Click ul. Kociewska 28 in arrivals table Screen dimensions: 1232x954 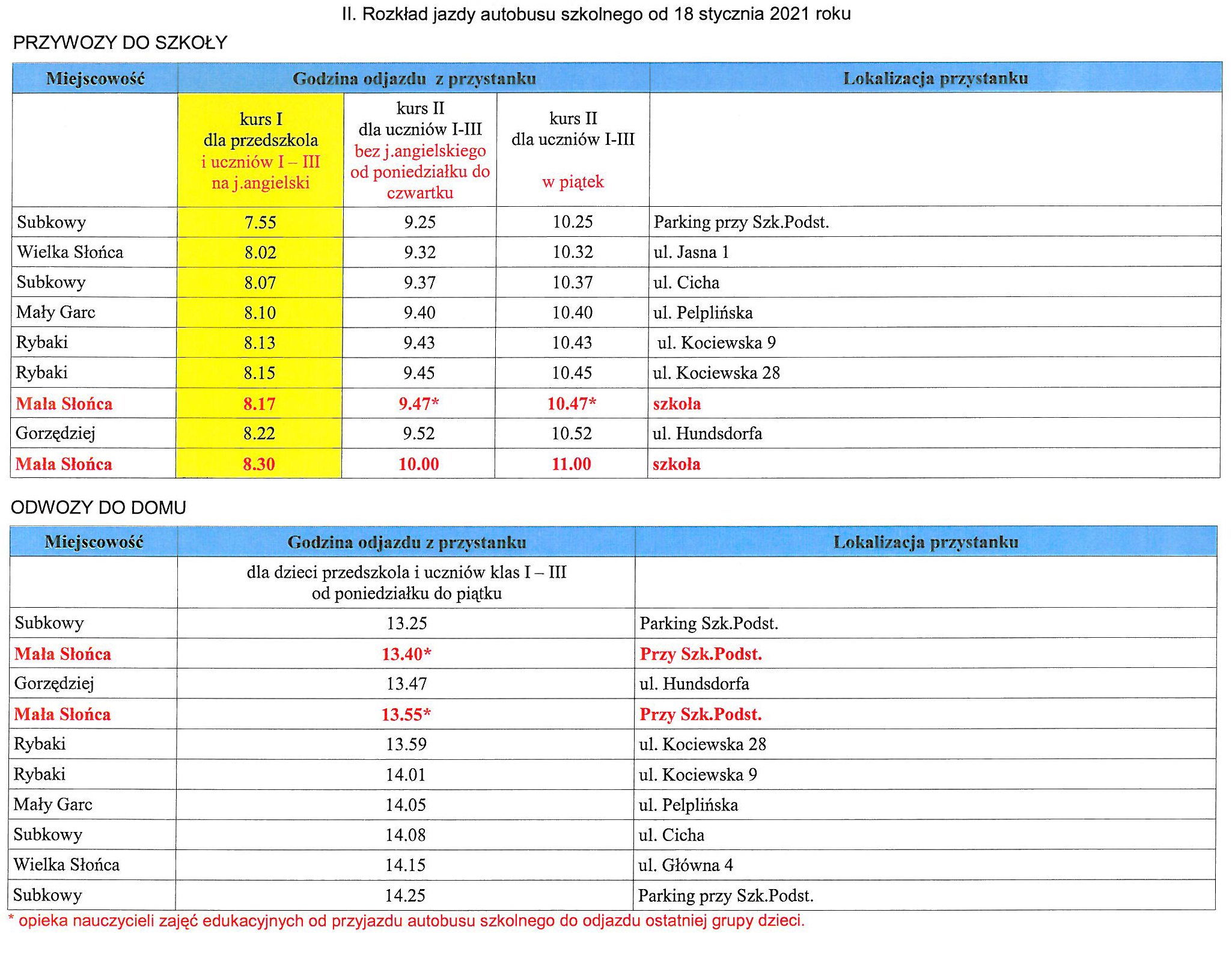pyautogui.click(x=716, y=373)
